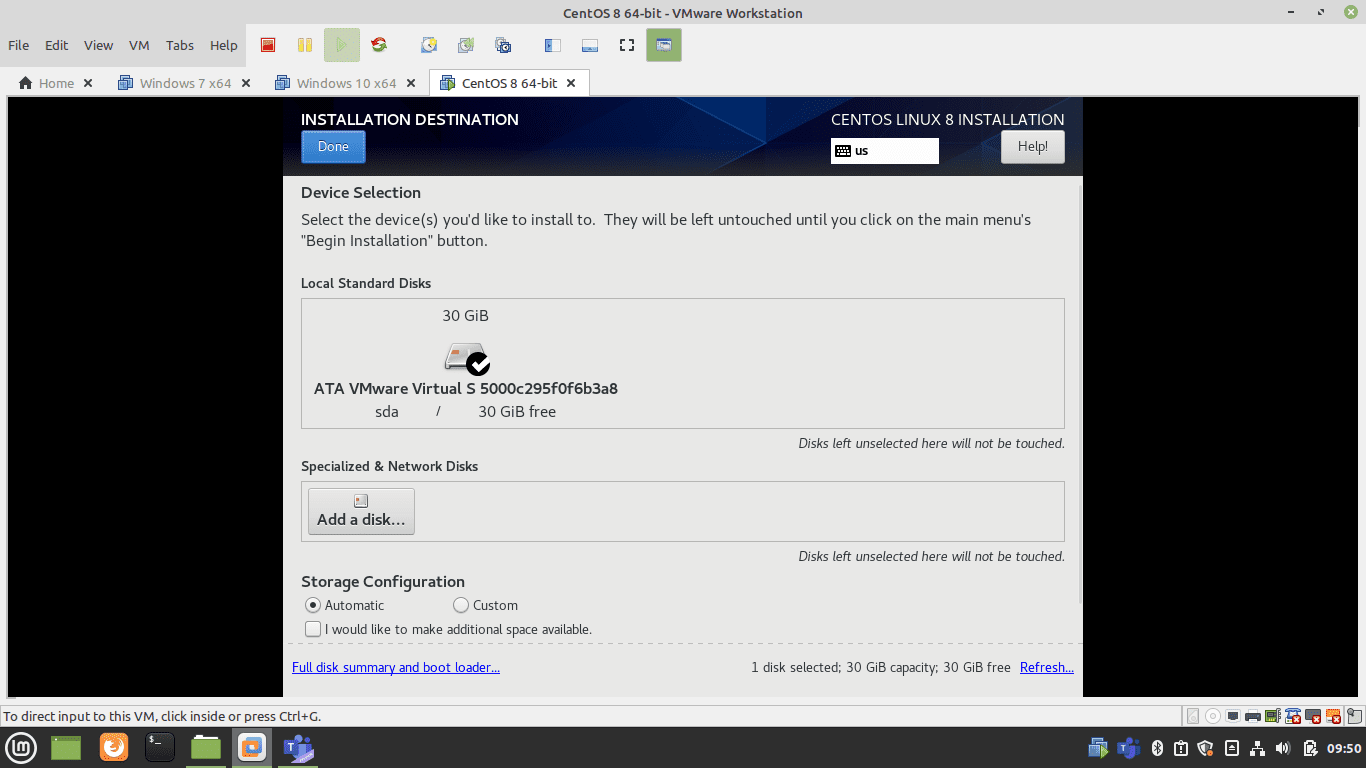The width and height of the screenshot is (1366, 768).
Task: Click the volume speaker tray icon
Action: [1283, 748]
